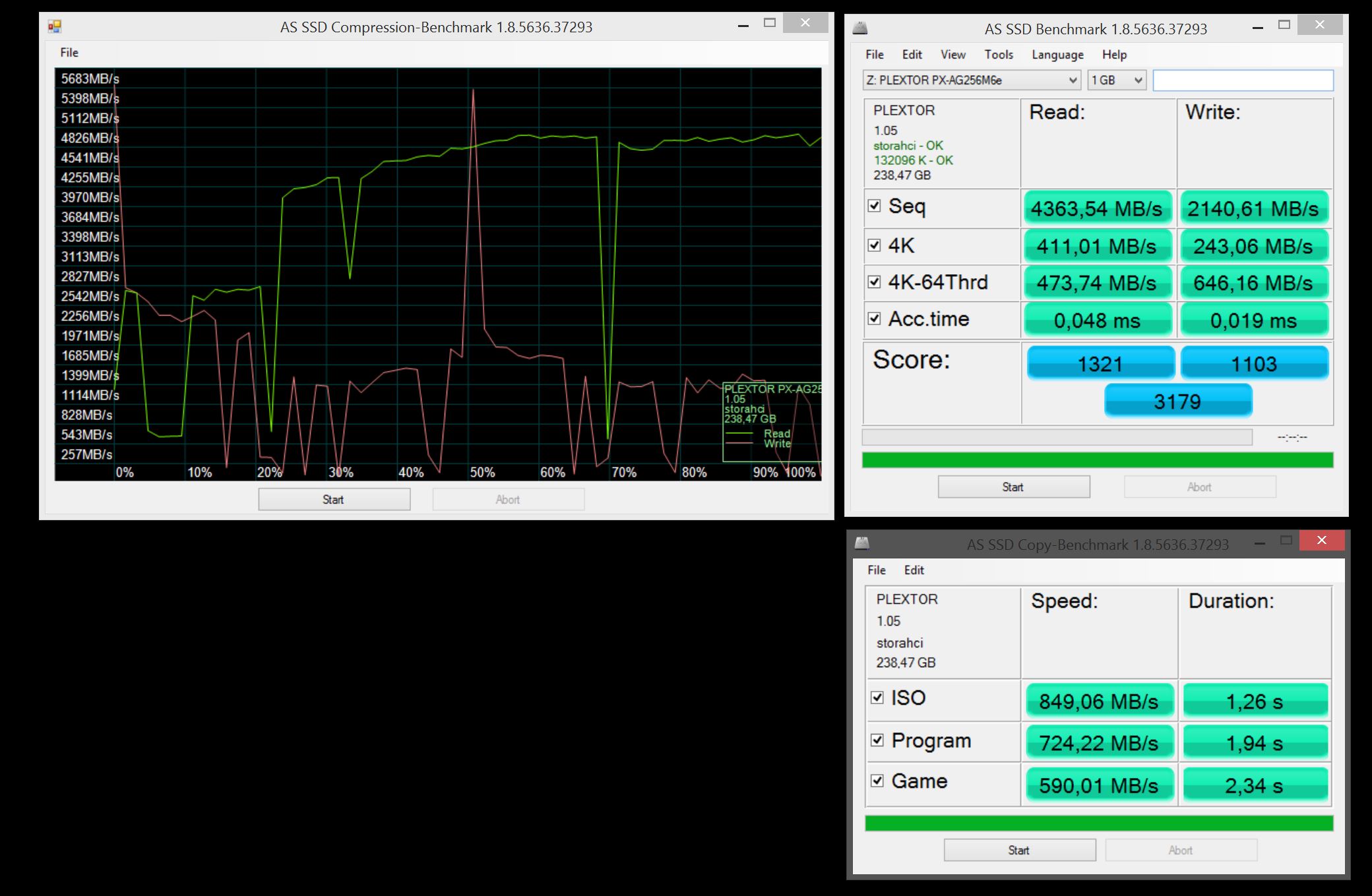
Task: Open the Tools menu in AS SSD Benchmark
Action: tap(999, 55)
